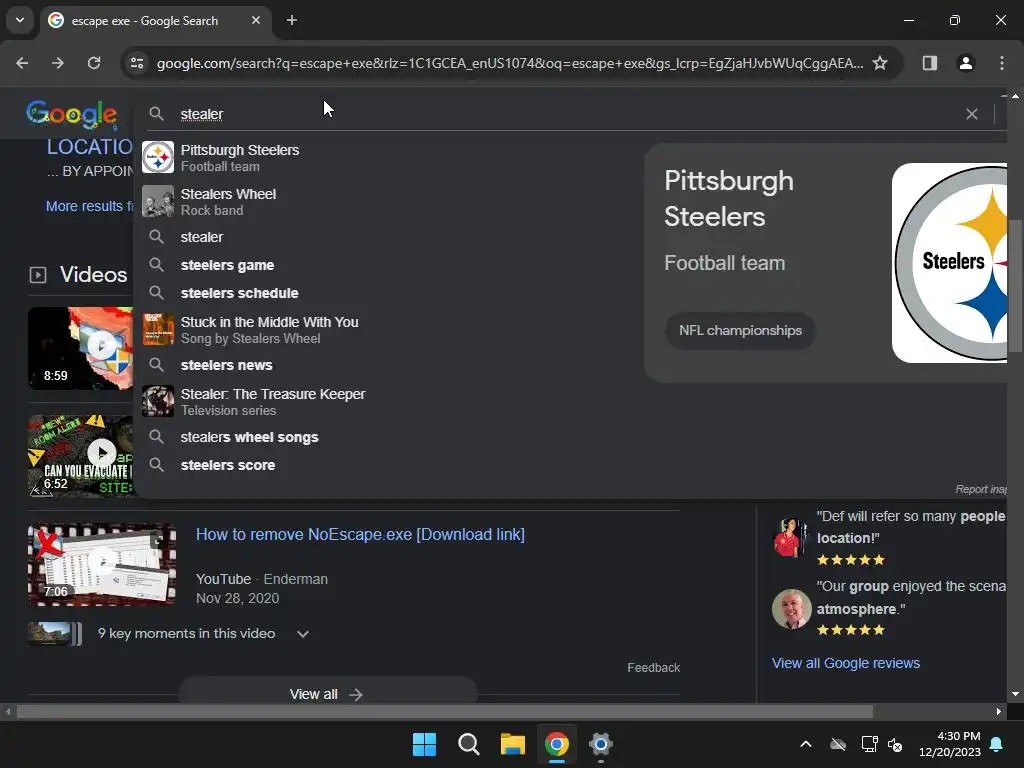Reload the current page

click(94, 63)
